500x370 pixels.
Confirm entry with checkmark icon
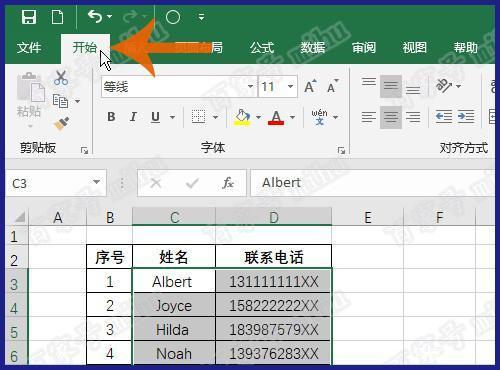(x=192, y=183)
